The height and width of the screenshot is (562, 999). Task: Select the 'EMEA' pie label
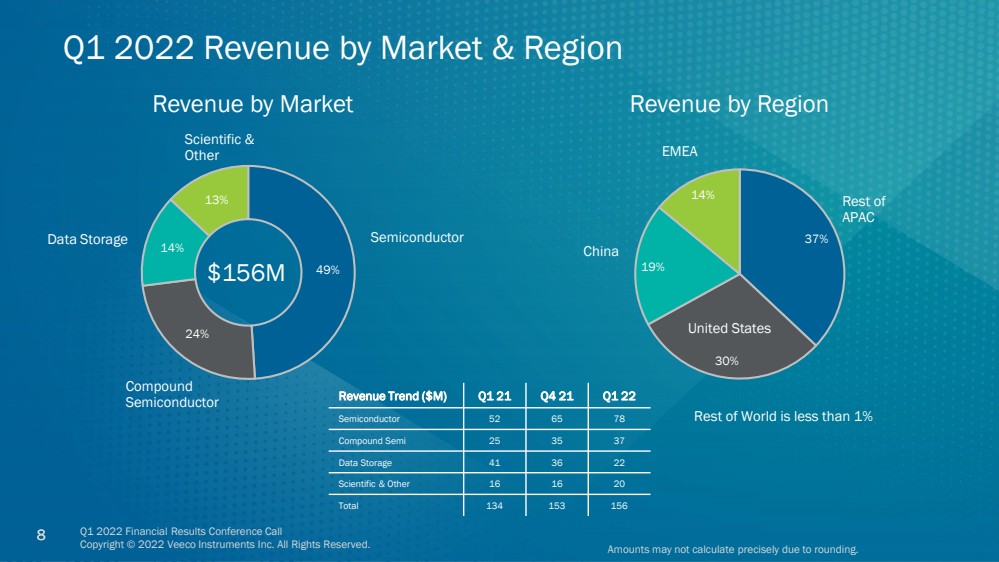point(680,151)
